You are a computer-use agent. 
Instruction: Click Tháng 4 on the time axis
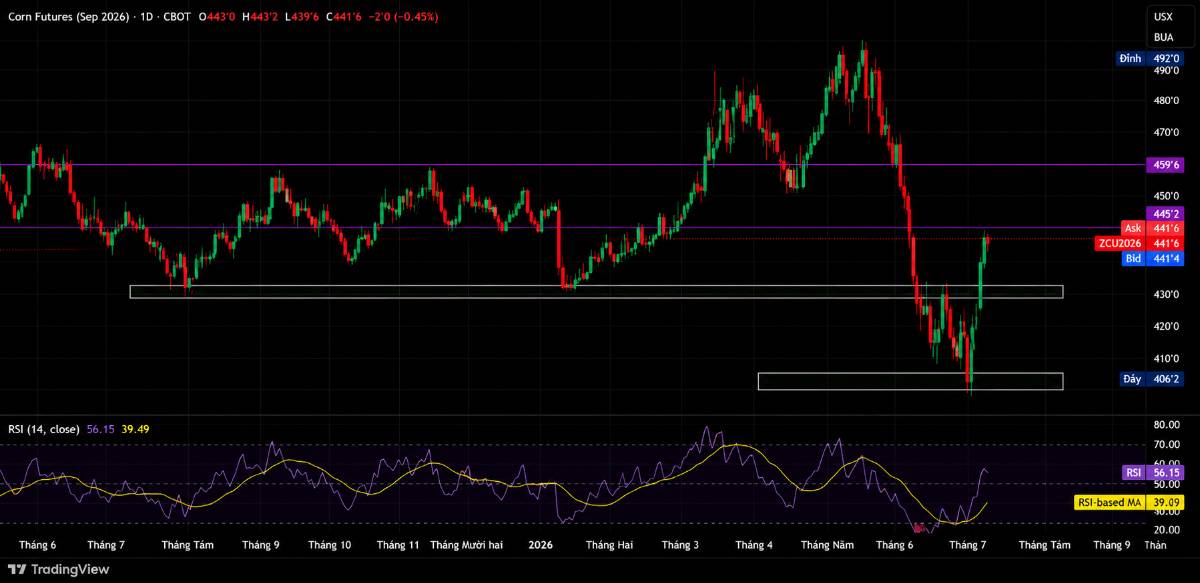(x=754, y=545)
